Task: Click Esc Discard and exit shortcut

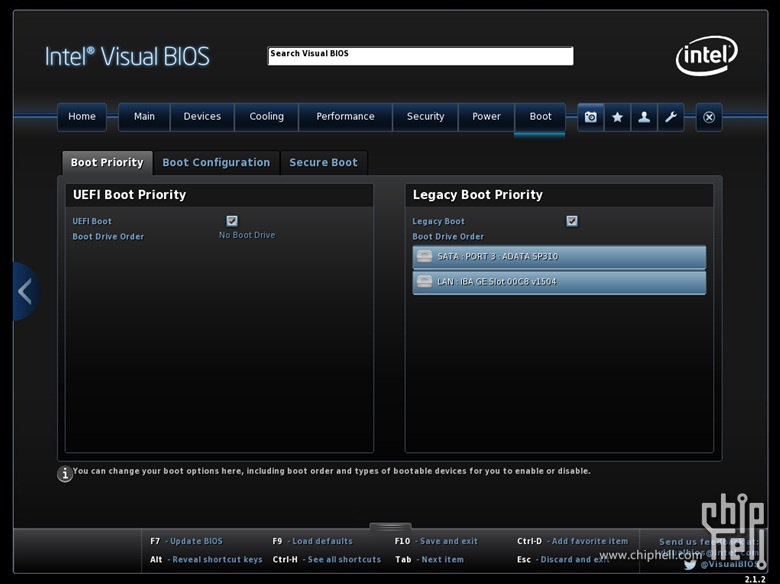Action: pos(563,560)
